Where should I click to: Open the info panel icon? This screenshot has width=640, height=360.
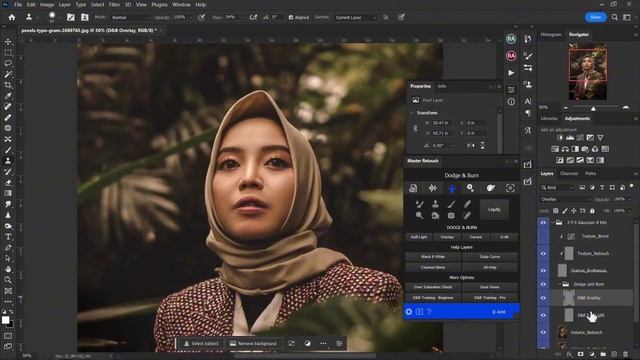tap(511, 102)
